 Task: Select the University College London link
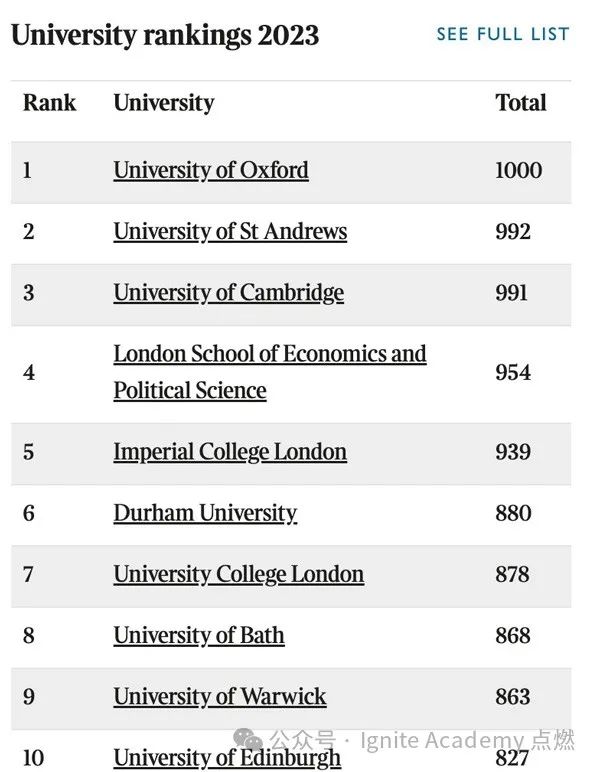point(238,575)
